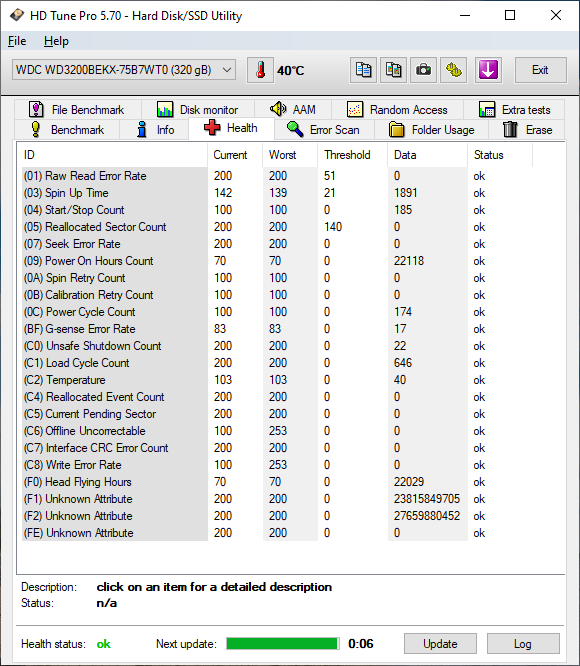Select the Start/Stop Count row

[x=277, y=210]
